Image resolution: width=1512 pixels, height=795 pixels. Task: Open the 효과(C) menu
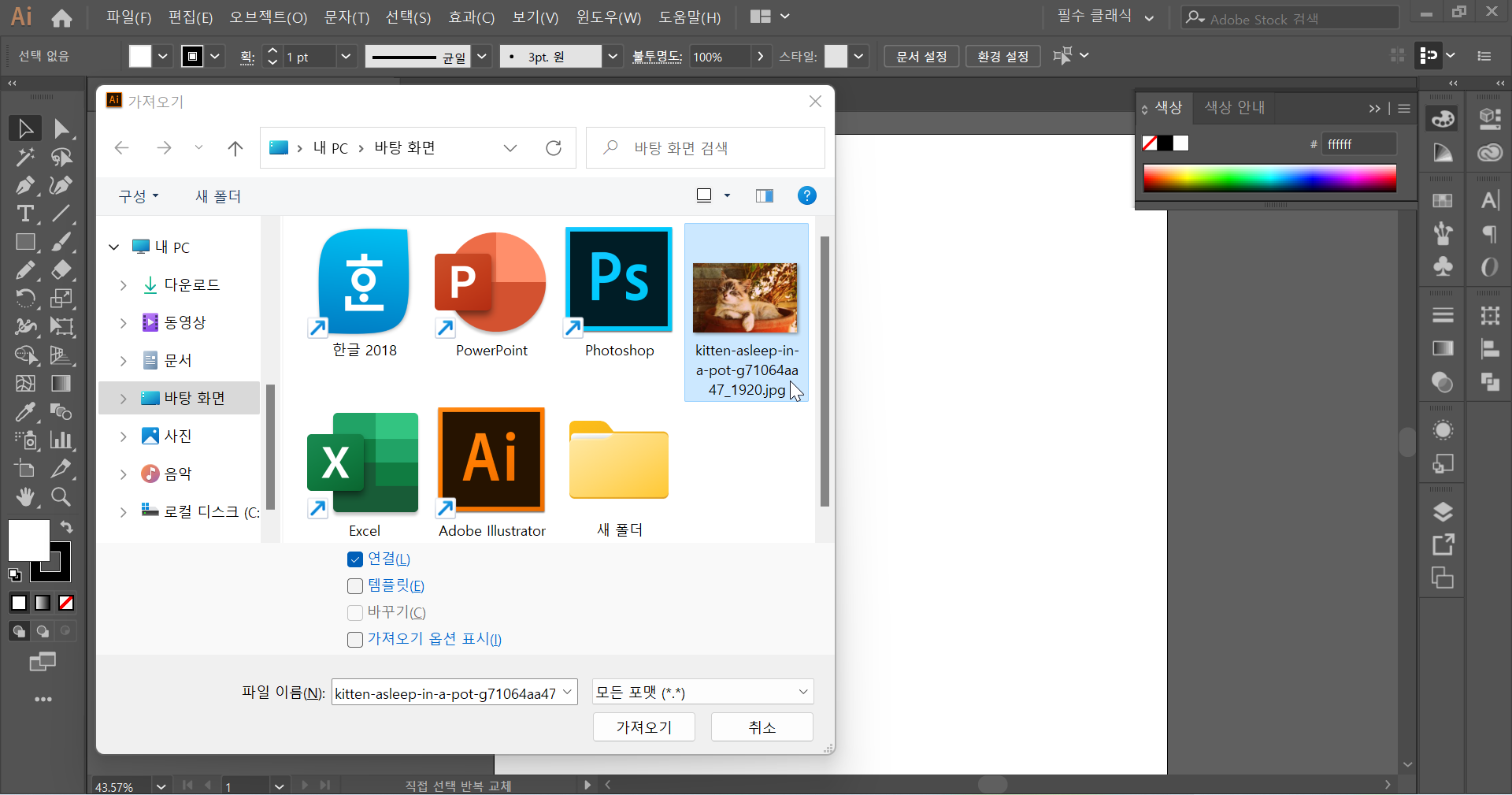472,17
